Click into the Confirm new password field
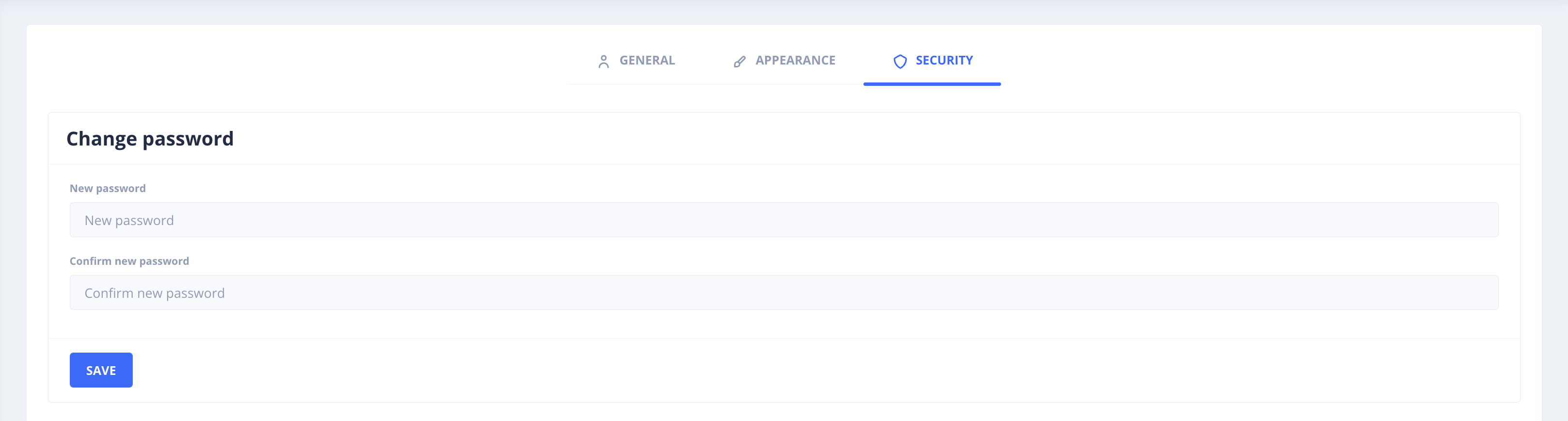1568x421 pixels. pyautogui.click(x=784, y=293)
